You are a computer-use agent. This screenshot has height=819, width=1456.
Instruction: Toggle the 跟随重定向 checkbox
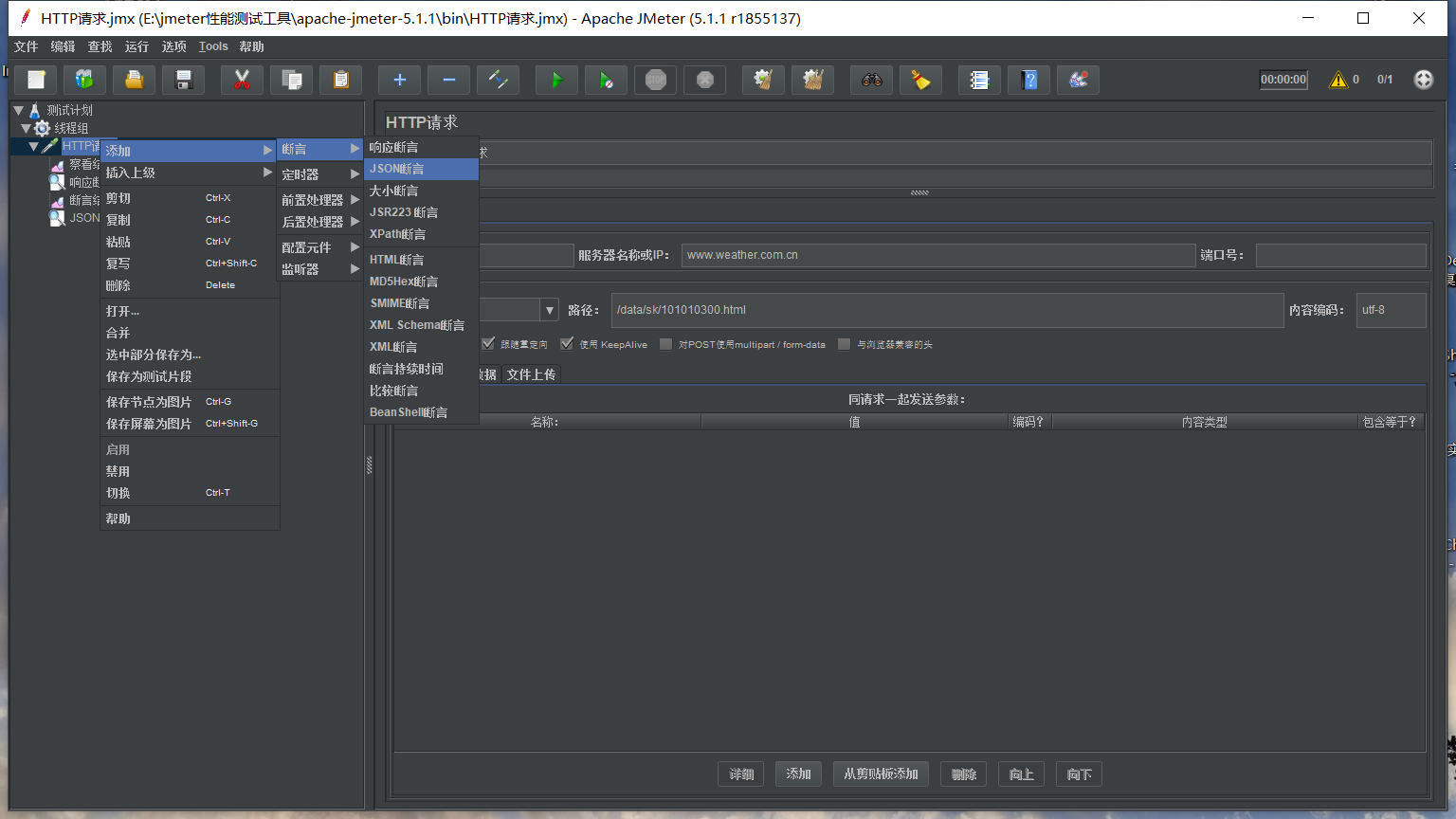pos(488,343)
